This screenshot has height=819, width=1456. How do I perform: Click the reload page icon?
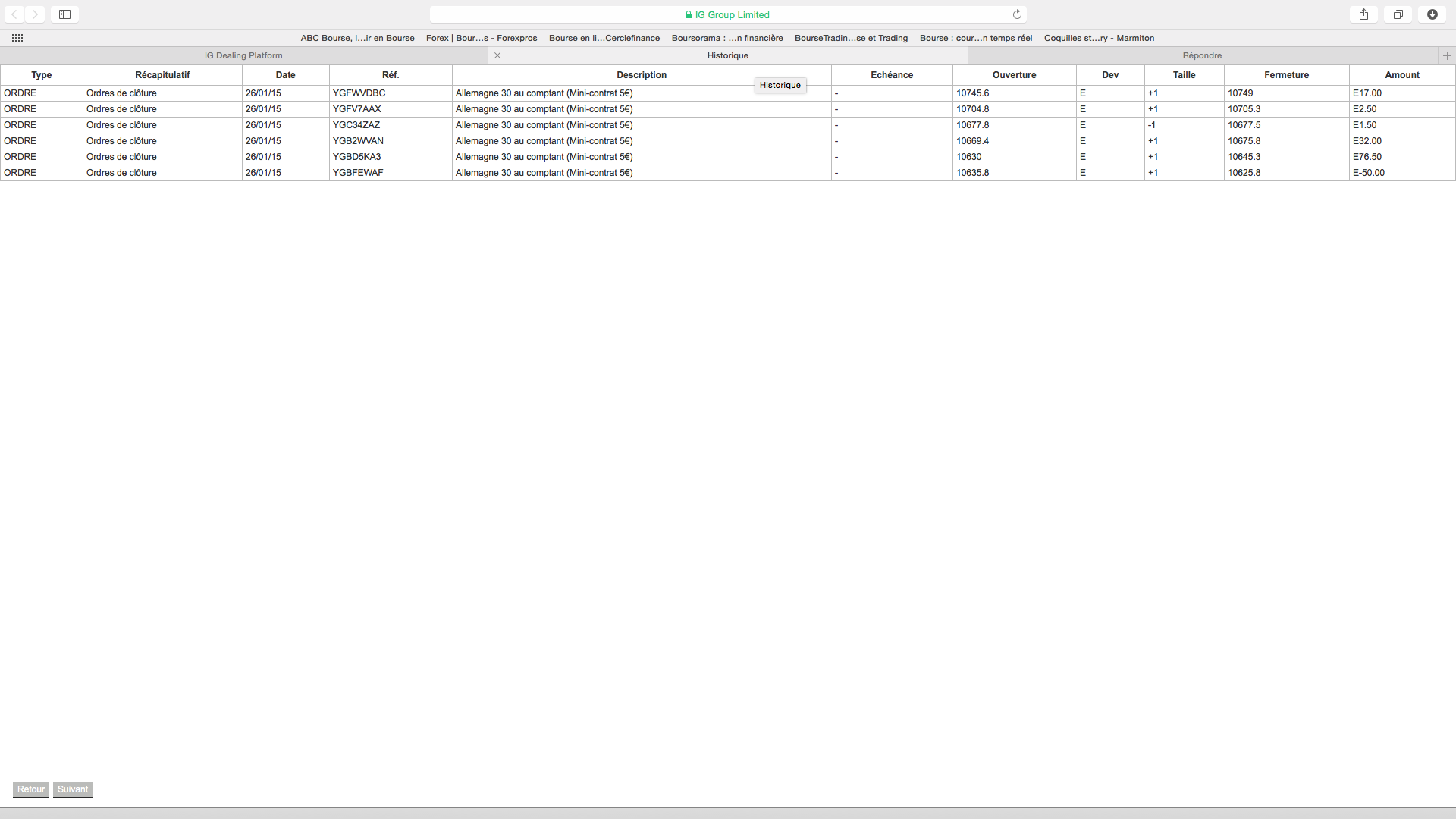pos(1017,14)
